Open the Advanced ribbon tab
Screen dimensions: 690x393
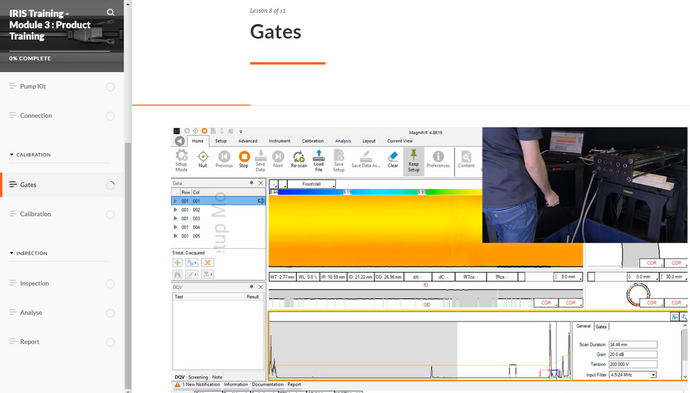coord(248,141)
